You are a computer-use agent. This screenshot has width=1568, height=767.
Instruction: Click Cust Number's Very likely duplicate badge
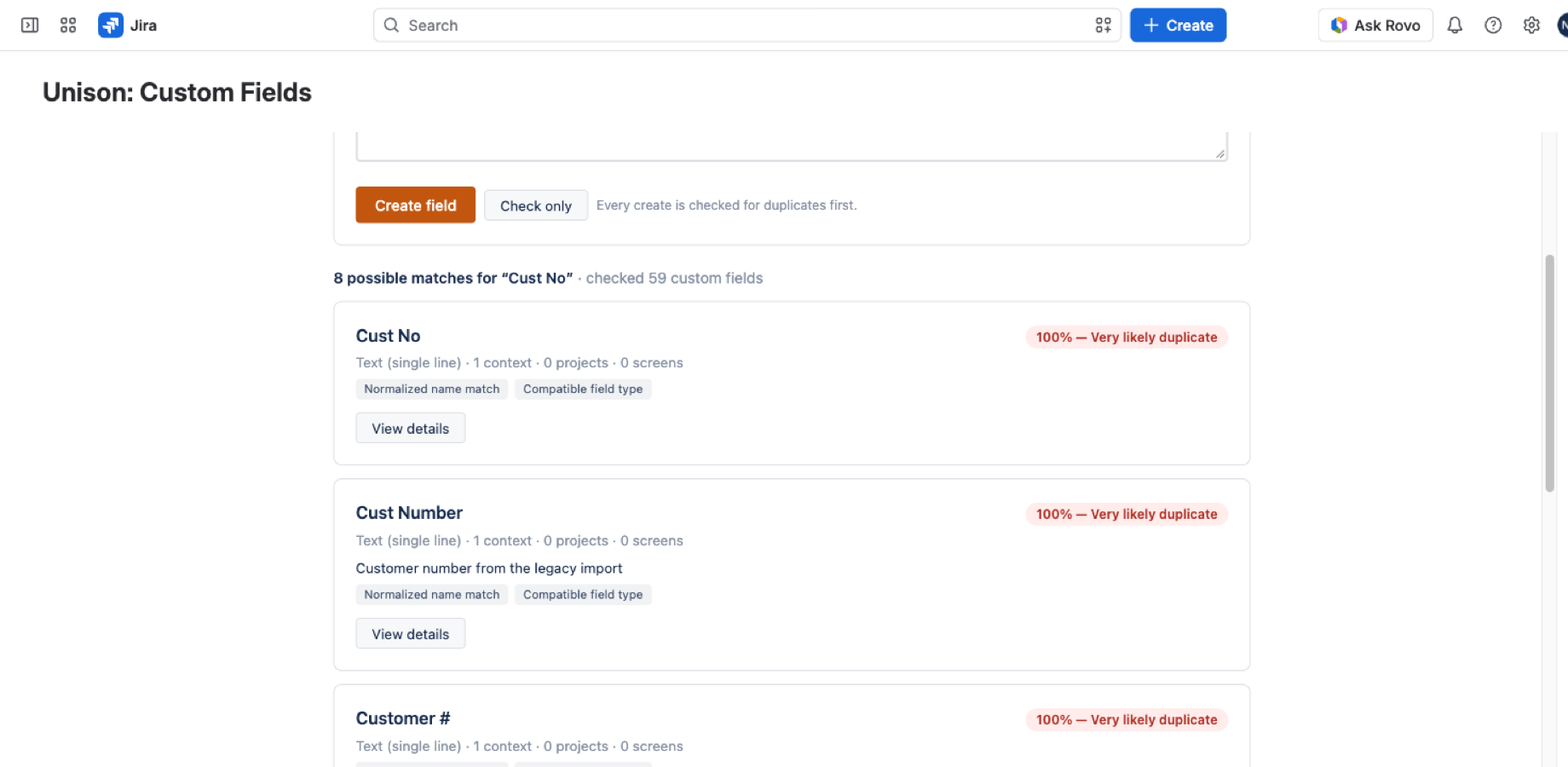1127,515
